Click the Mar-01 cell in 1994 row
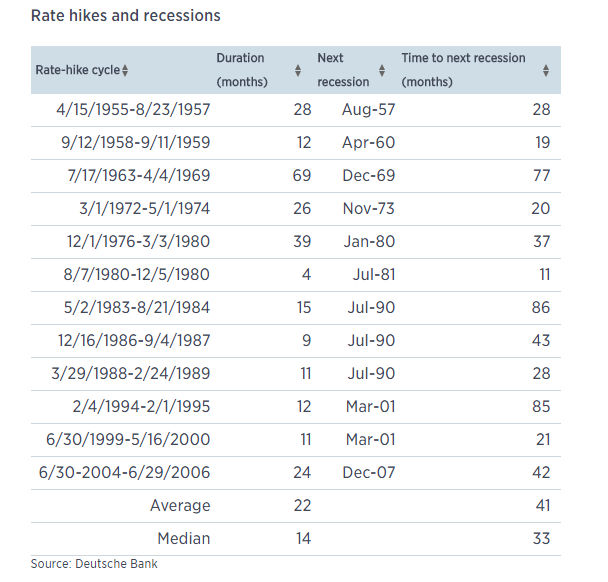Screen dimensions: 608x582 coord(371,407)
